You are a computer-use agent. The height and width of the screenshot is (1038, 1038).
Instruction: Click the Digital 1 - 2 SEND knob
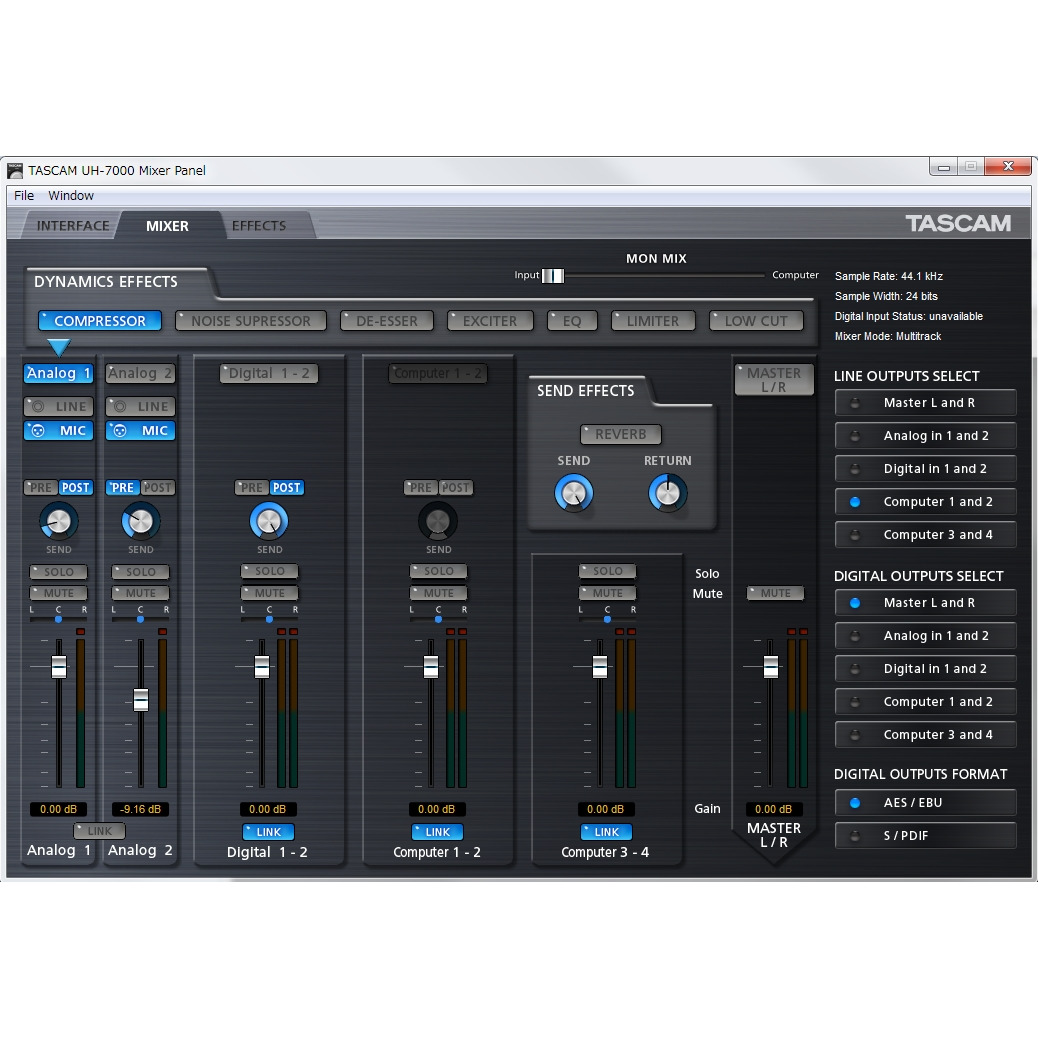click(x=269, y=522)
